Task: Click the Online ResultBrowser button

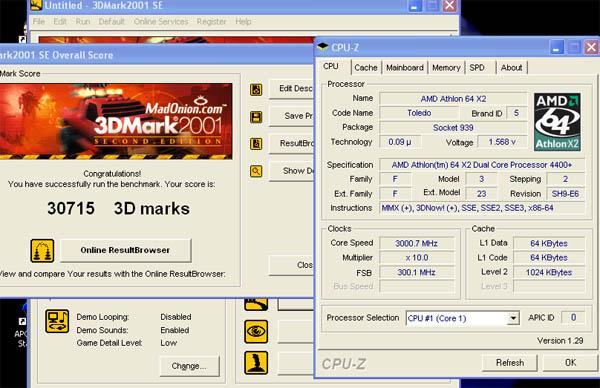Action: point(125,250)
